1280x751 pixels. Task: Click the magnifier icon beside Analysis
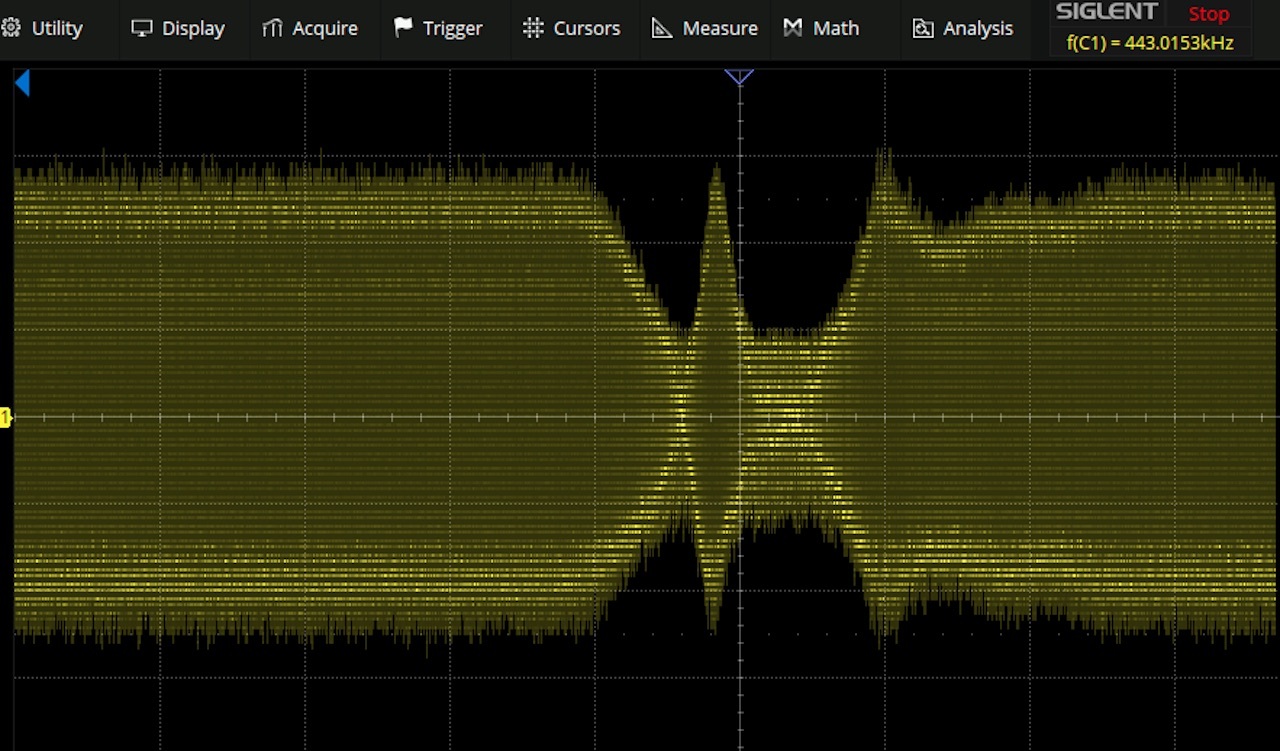(923, 28)
